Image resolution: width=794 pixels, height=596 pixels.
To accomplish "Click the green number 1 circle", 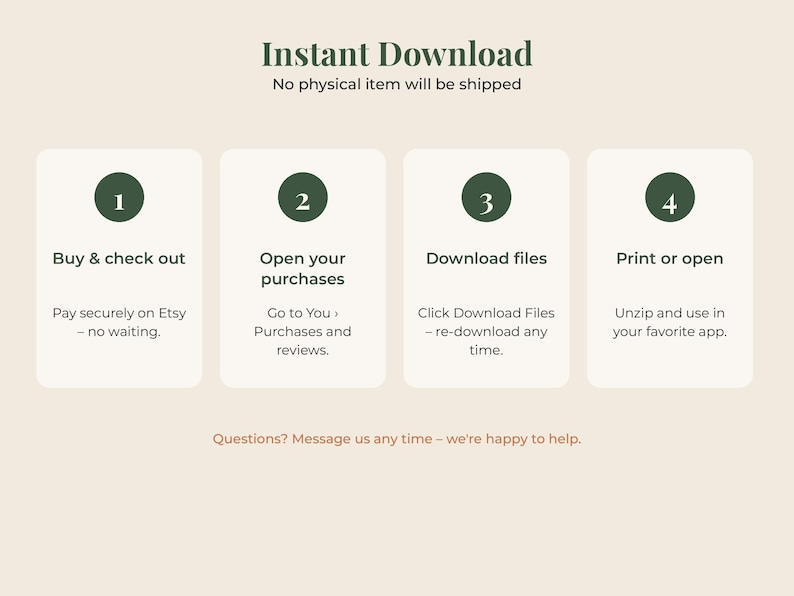I will tap(119, 197).
